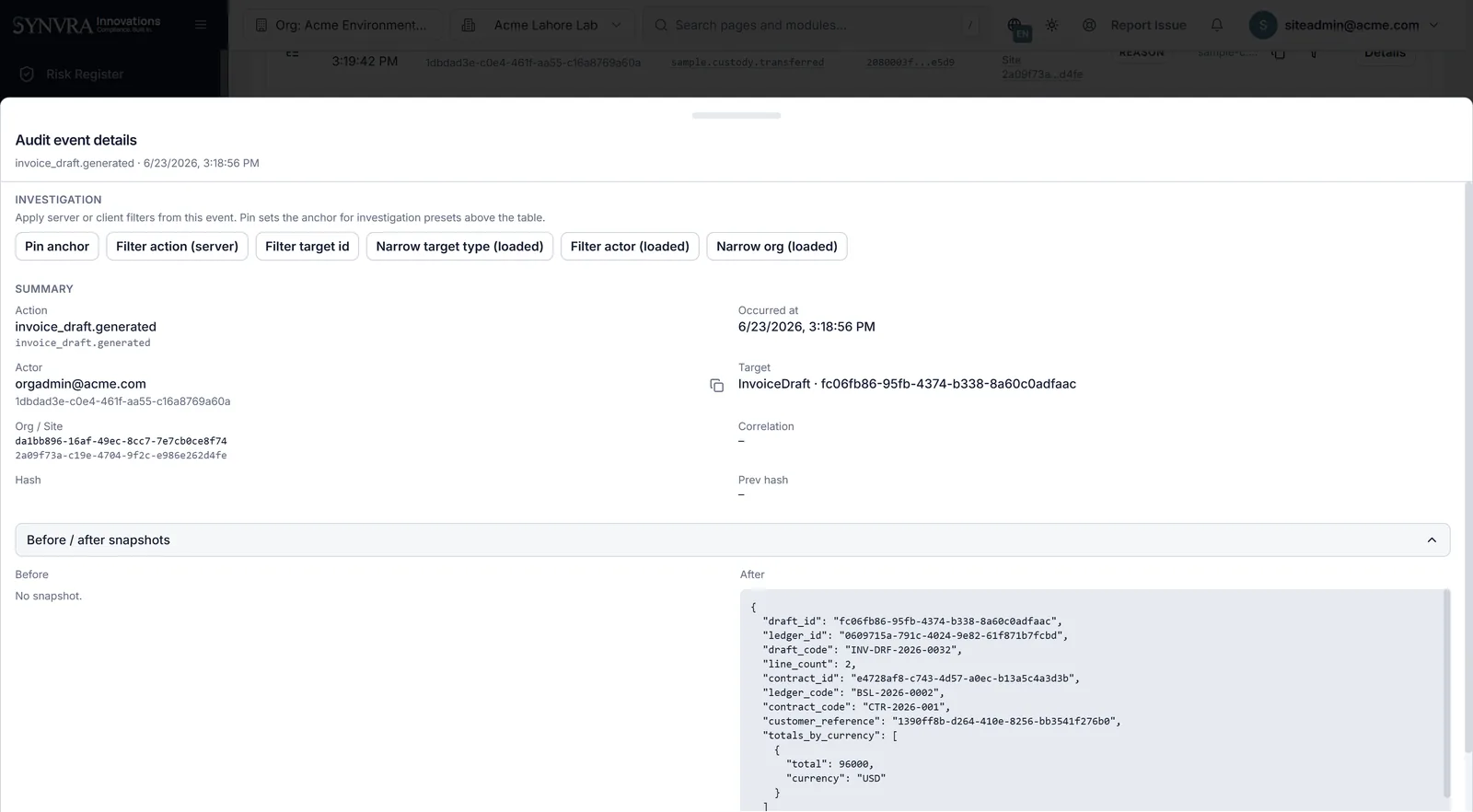Apply Narrow target type (loaded) filter
Screen dimensions: 1473x812
459,247
